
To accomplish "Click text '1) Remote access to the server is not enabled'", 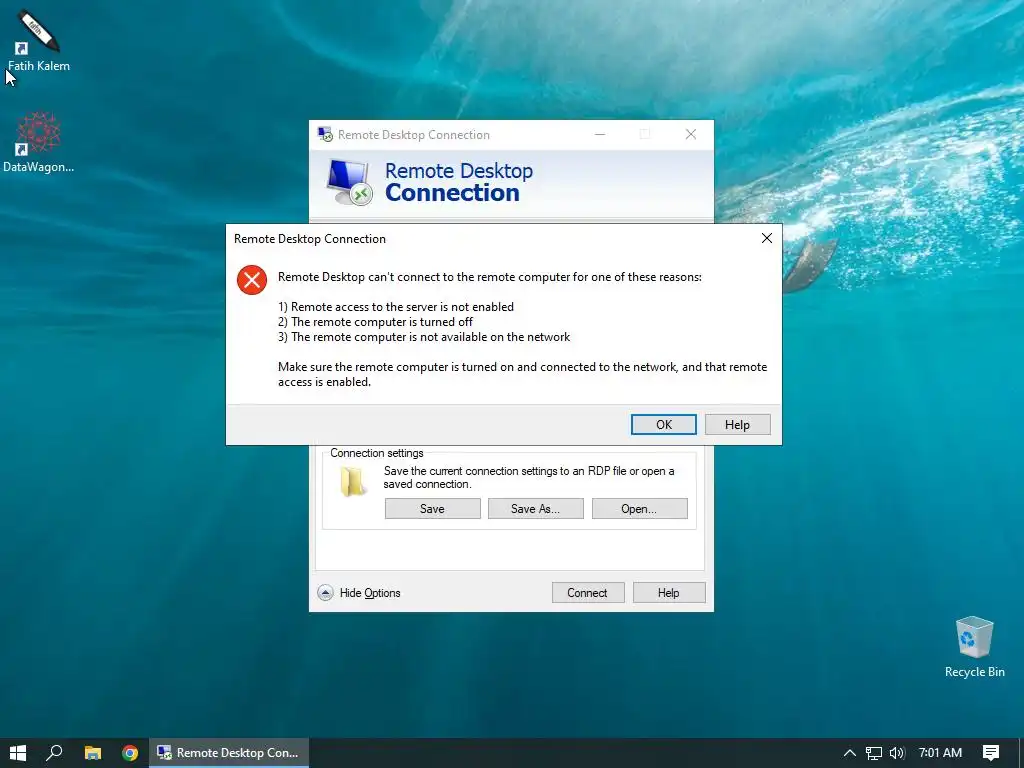I will 396,307.
